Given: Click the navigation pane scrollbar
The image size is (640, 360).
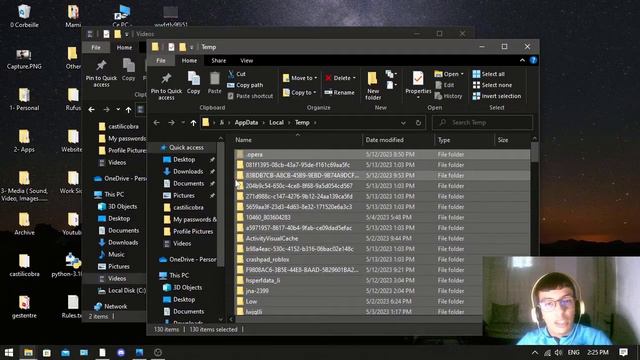Looking at the screenshot, I should coord(221,204).
